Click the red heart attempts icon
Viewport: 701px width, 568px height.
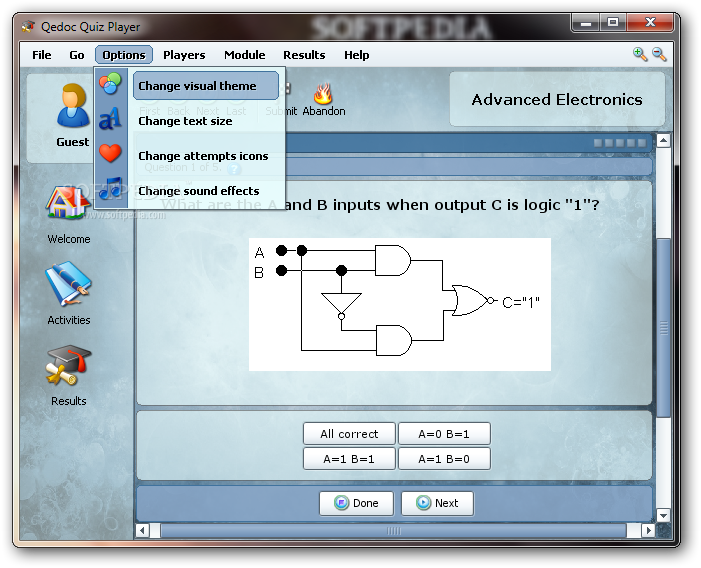(110, 153)
